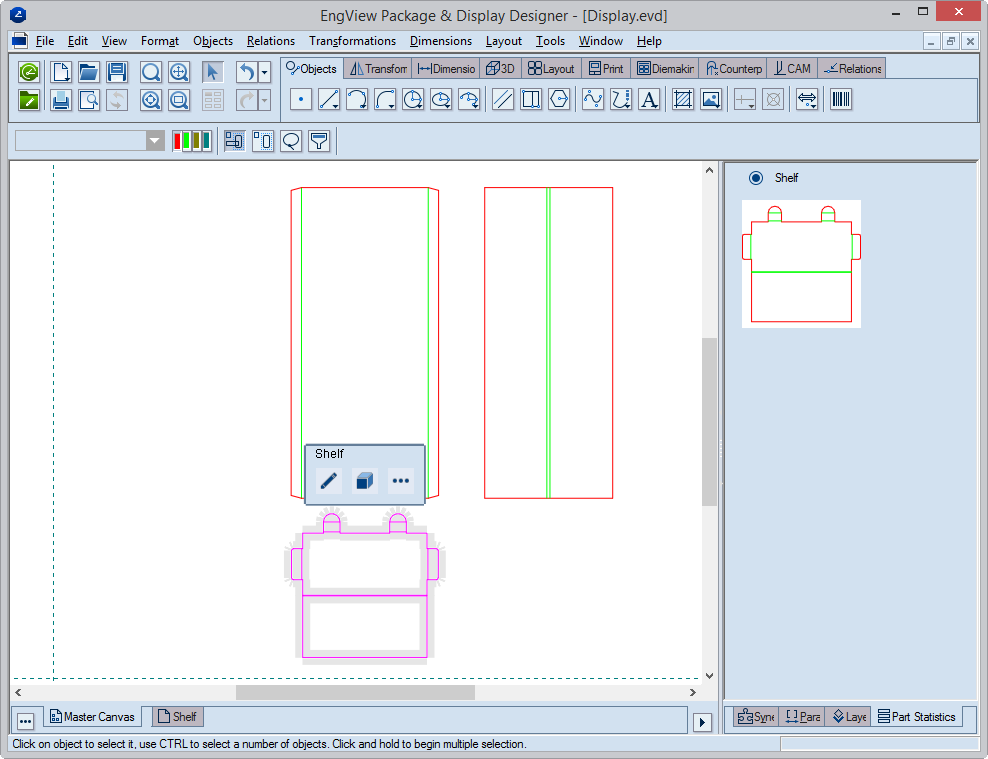Viewport: 988px width, 759px height.
Task: Select the Point tool icon
Action: coord(301,100)
